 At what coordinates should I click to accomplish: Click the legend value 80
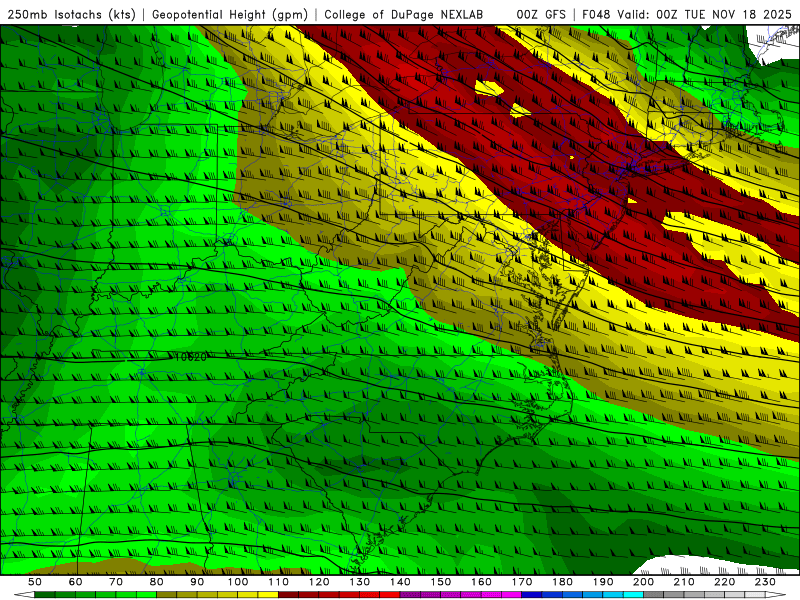(157, 582)
